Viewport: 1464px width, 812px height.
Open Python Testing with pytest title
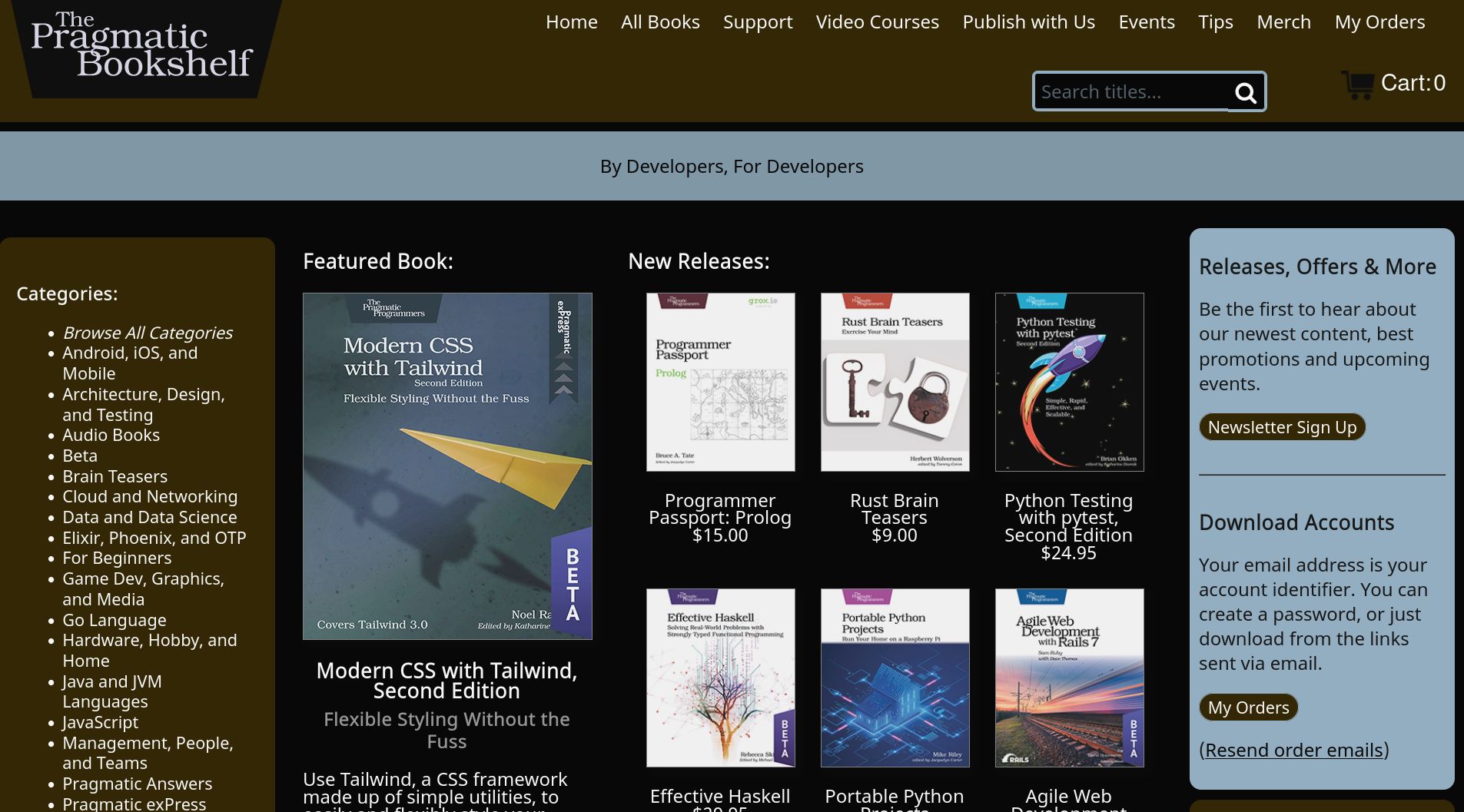(1068, 518)
